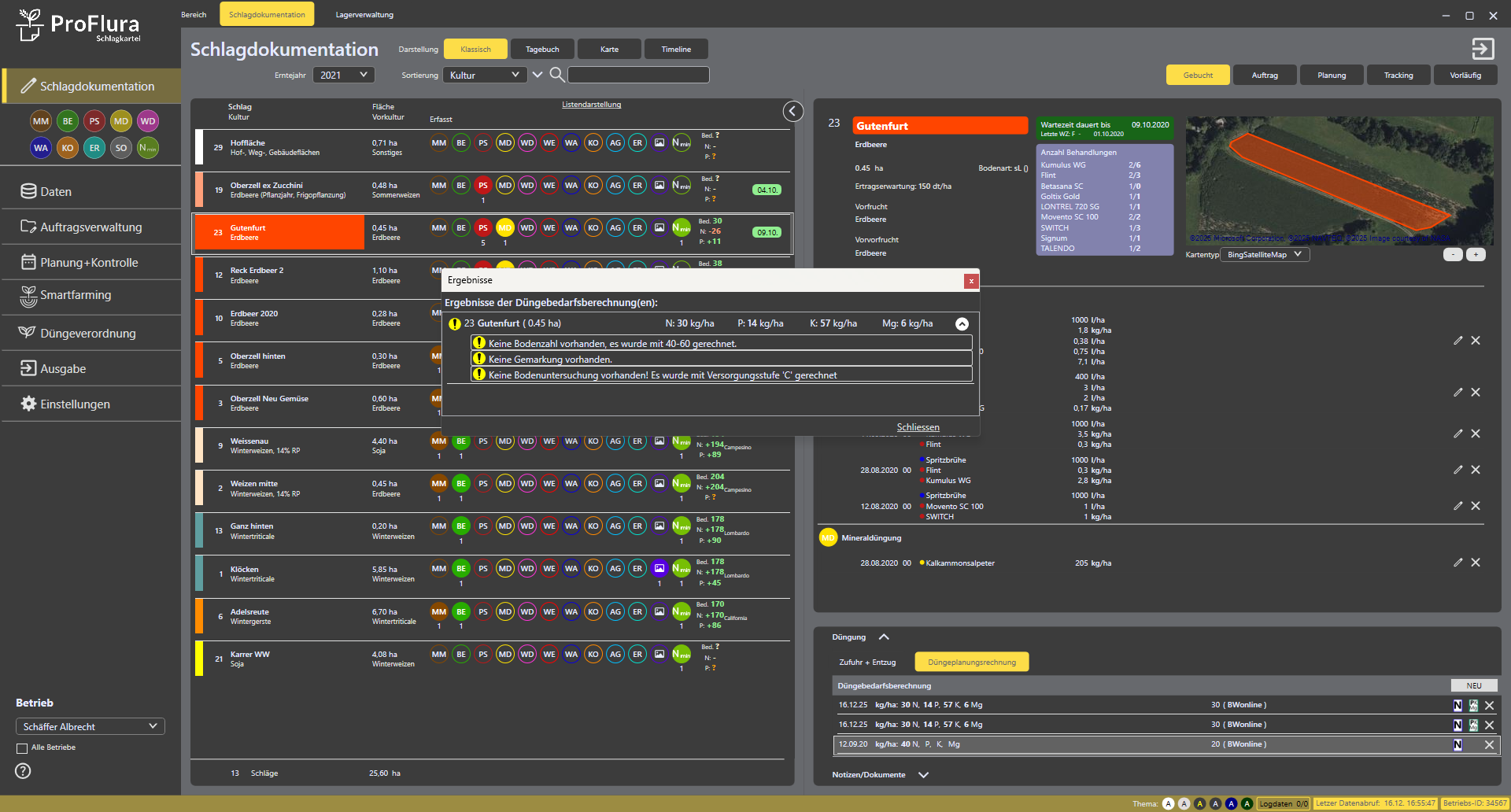Image resolution: width=1511 pixels, height=812 pixels.
Task: Open the Erntejahr 2021 dropdown
Action: pos(343,75)
